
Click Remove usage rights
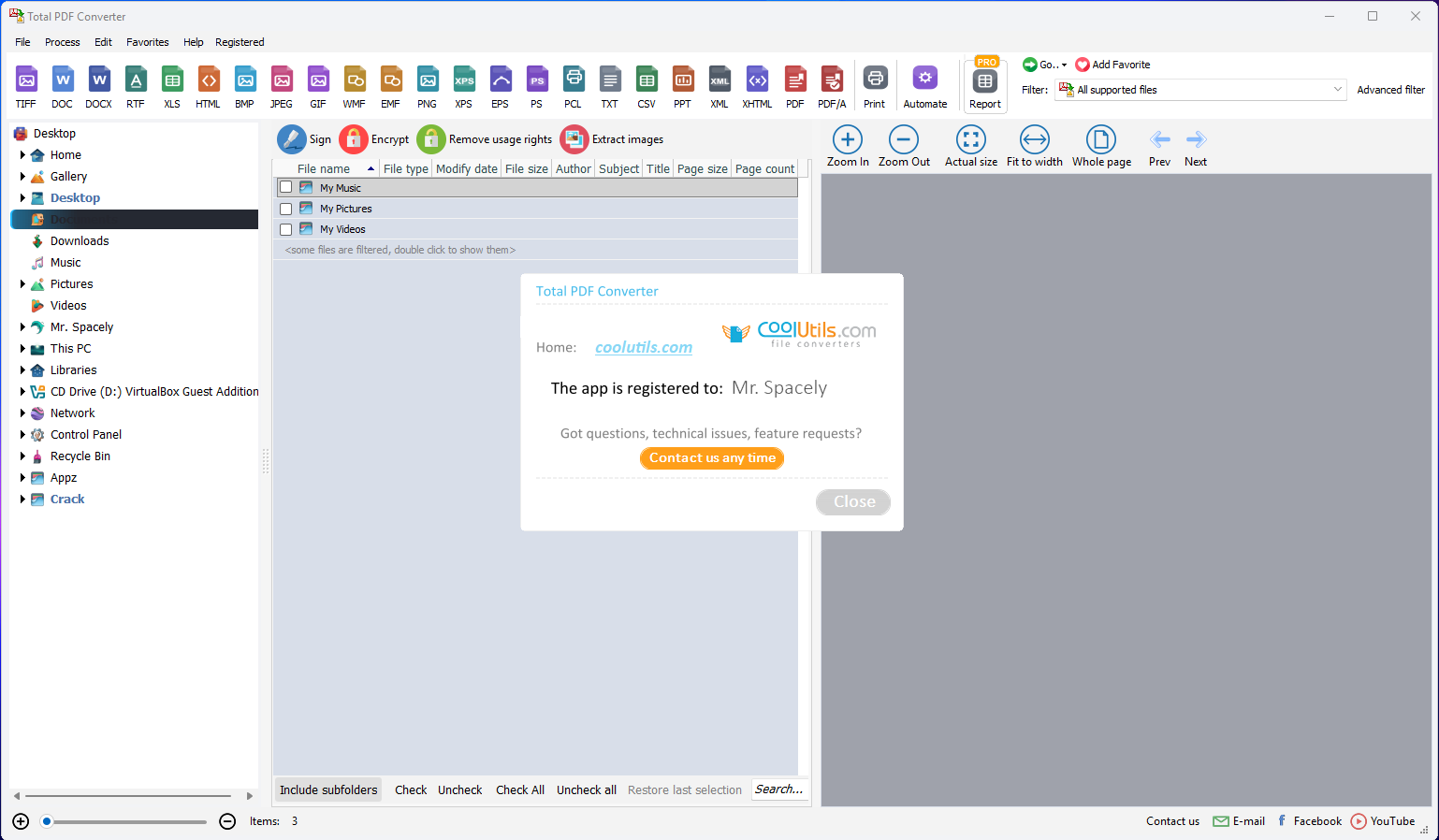coord(485,139)
